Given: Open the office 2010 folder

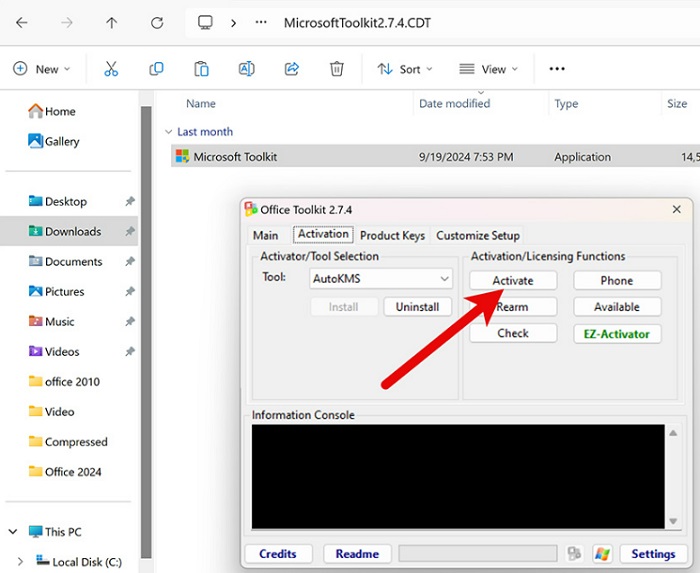Looking at the screenshot, I should point(64,382).
